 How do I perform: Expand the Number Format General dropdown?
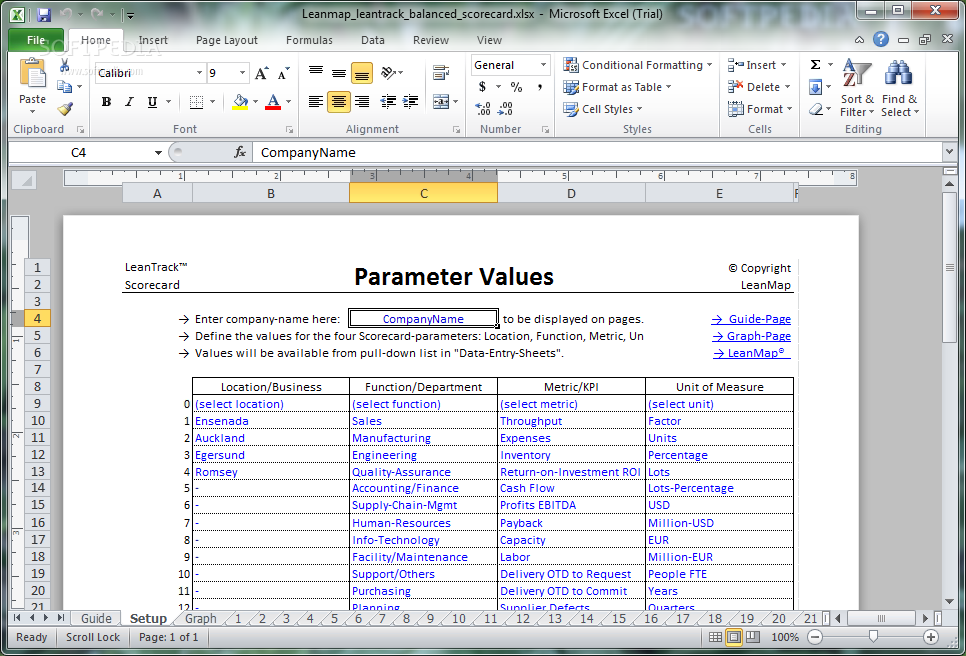click(x=543, y=65)
